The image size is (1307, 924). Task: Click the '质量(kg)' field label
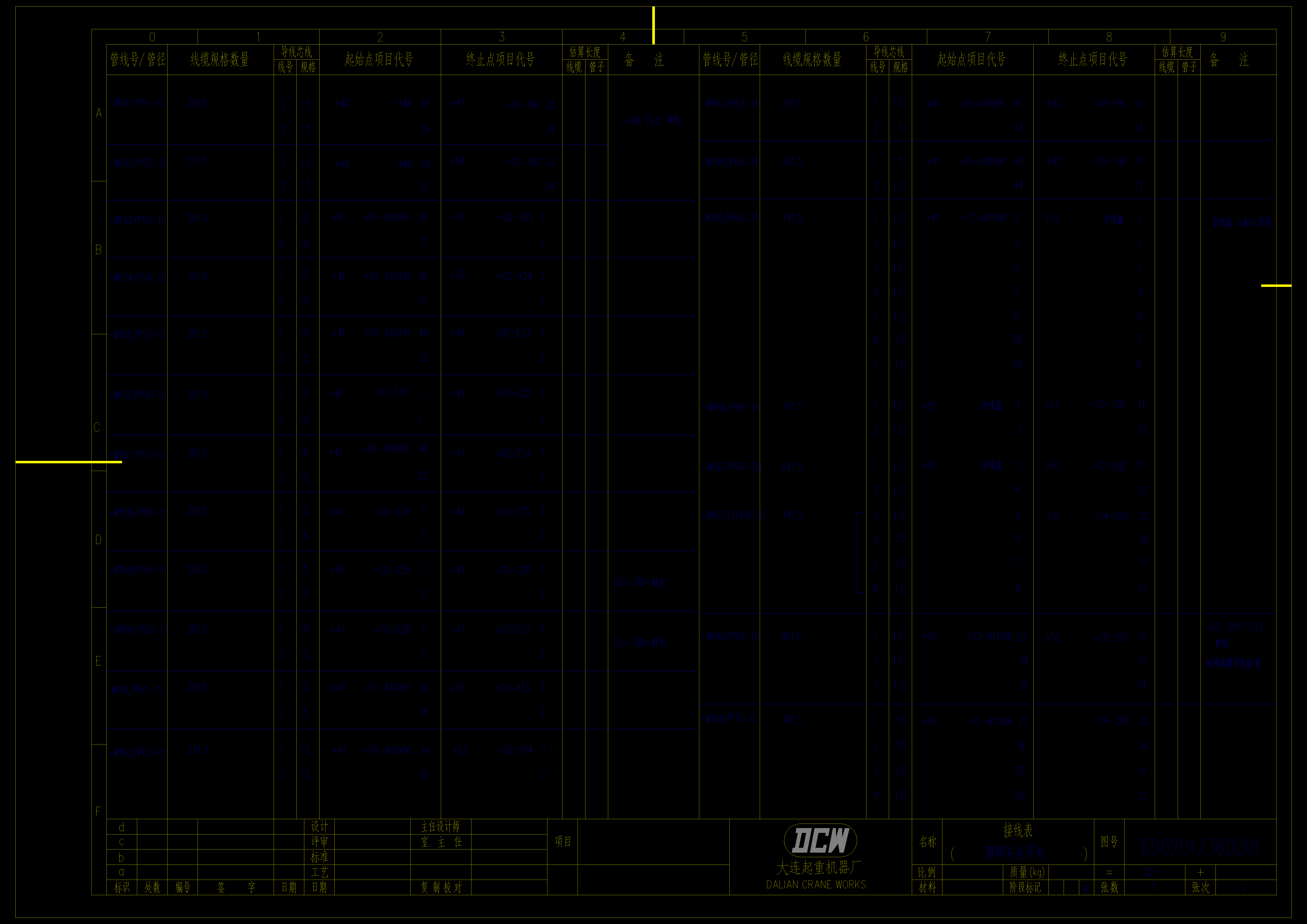pyautogui.click(x=1027, y=872)
